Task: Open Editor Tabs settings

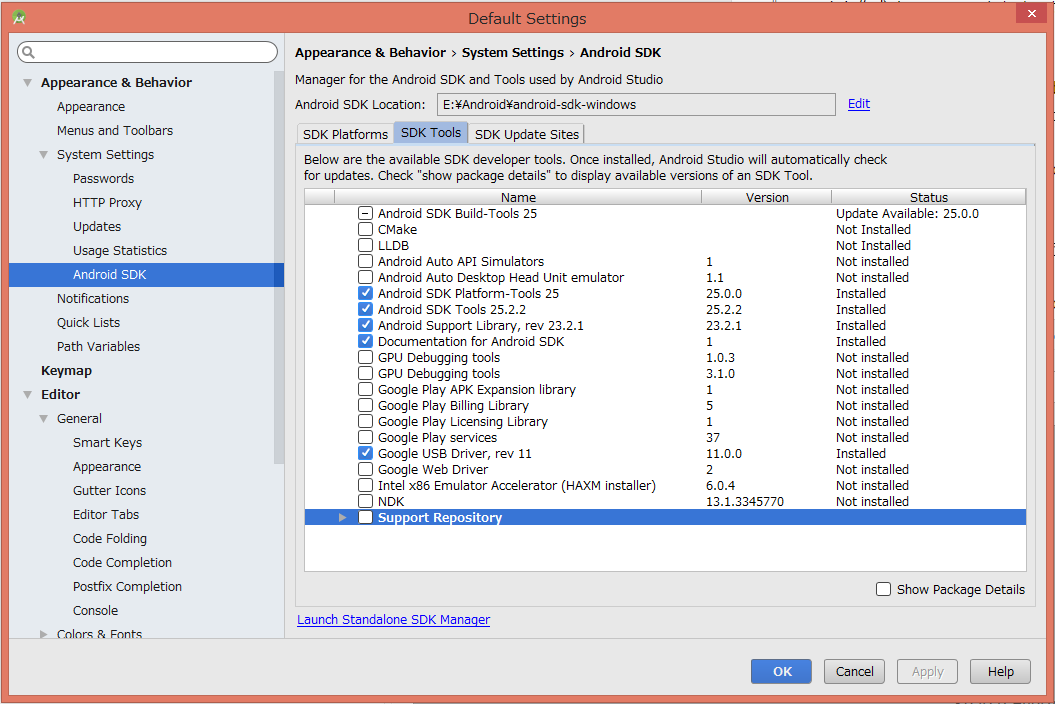Action: pyautogui.click(x=106, y=514)
